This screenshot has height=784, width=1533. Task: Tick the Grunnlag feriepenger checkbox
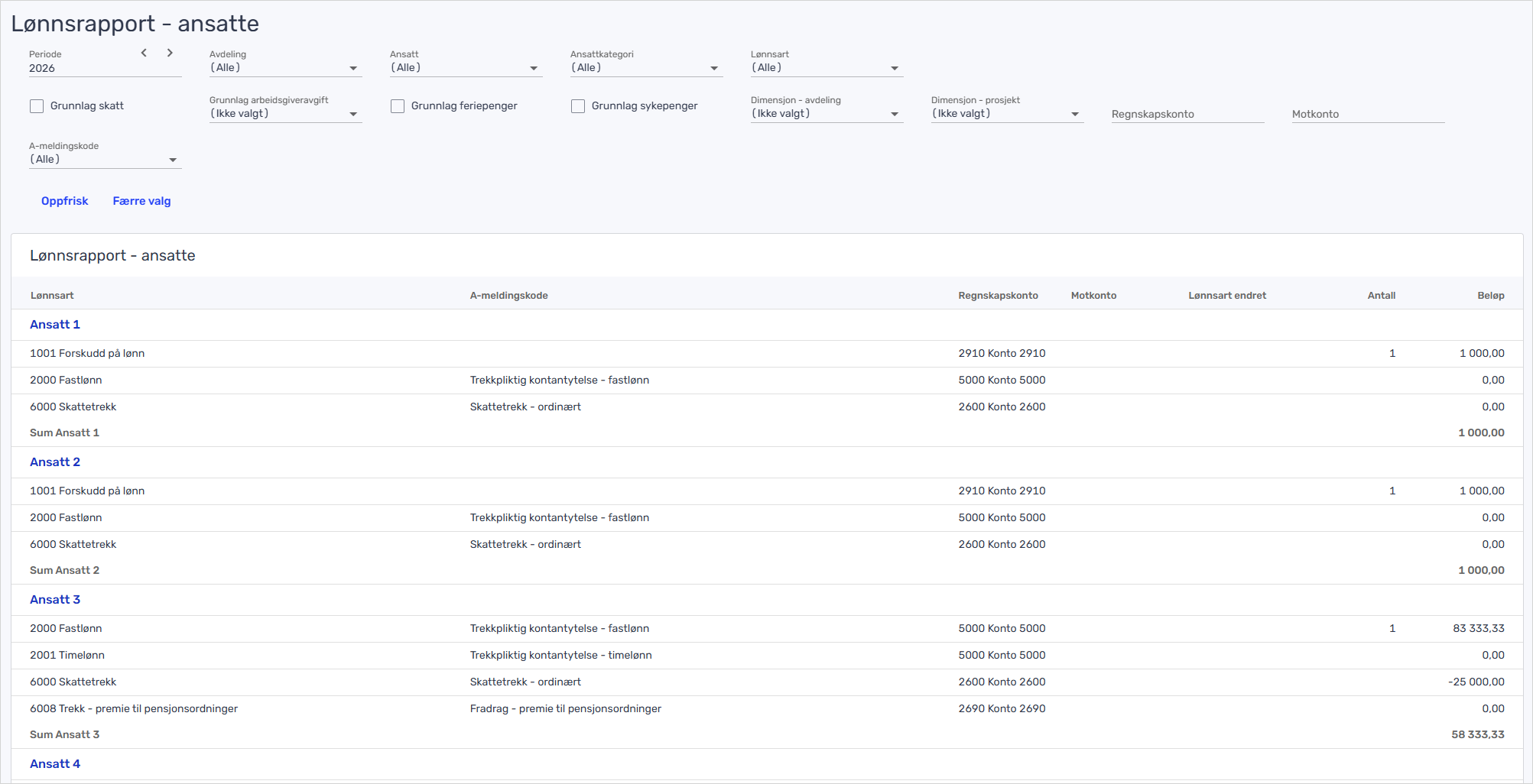[x=398, y=106]
